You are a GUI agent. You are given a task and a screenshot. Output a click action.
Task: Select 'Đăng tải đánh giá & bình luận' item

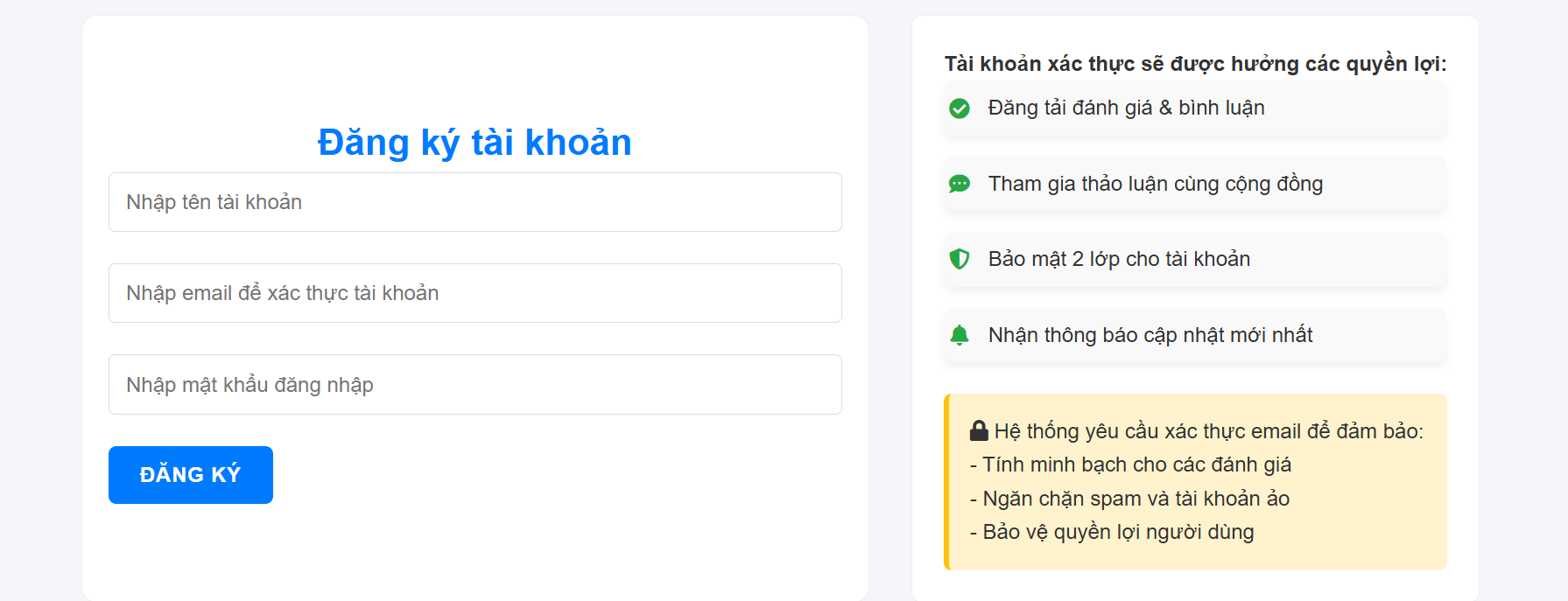click(x=1195, y=108)
